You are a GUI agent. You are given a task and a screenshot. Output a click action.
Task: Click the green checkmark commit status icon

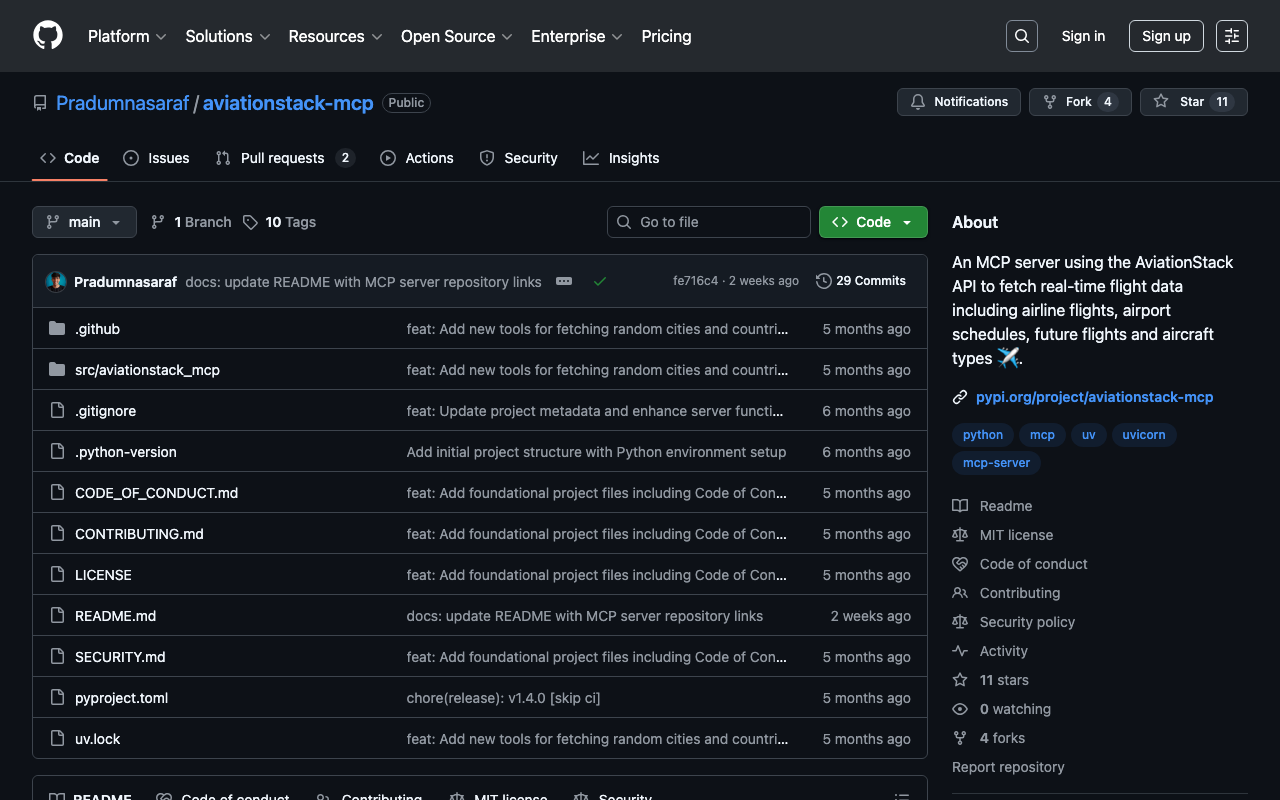click(x=600, y=281)
